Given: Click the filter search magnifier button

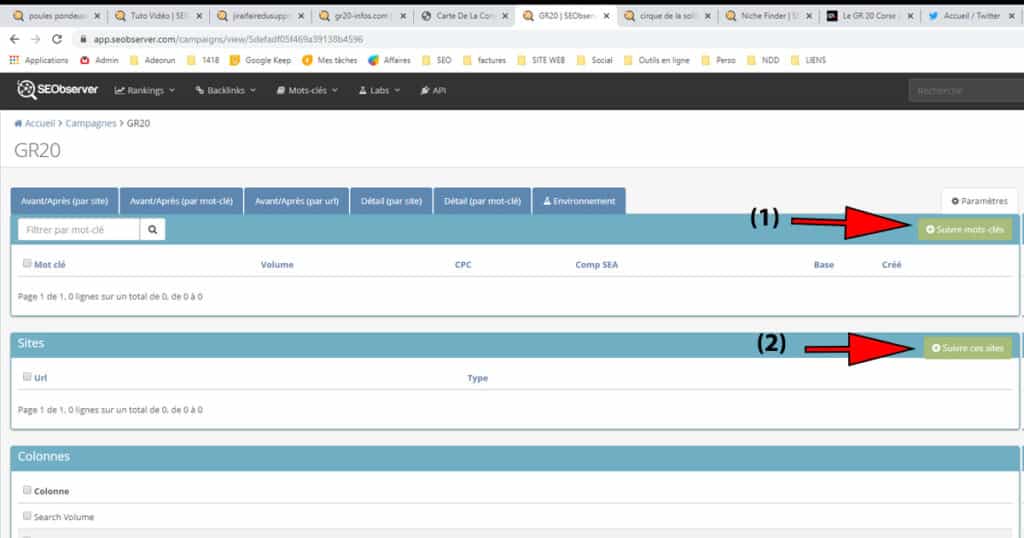Looking at the screenshot, I should click(152, 229).
